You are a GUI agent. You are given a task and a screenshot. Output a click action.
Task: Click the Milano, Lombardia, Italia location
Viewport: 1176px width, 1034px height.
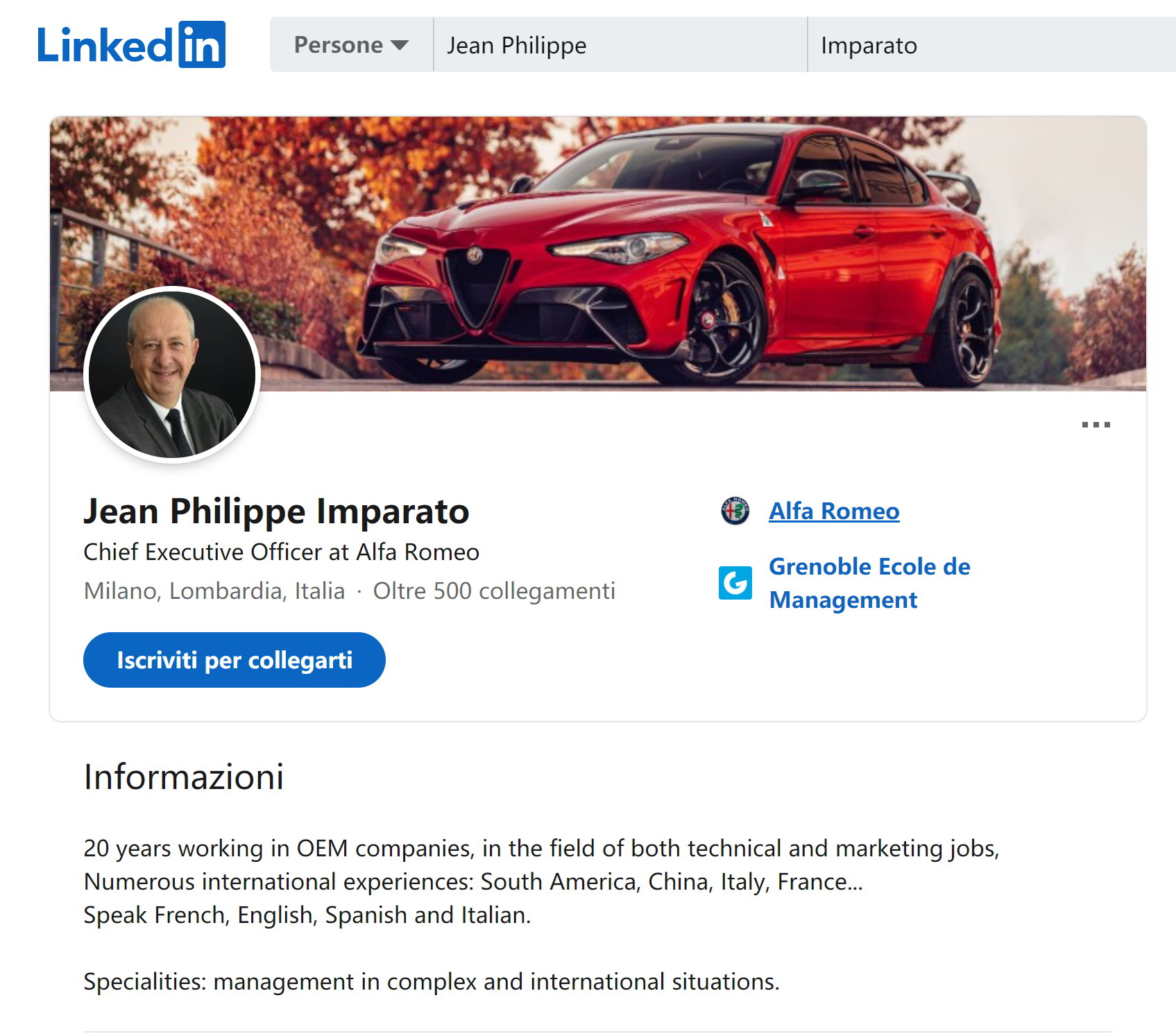[214, 591]
